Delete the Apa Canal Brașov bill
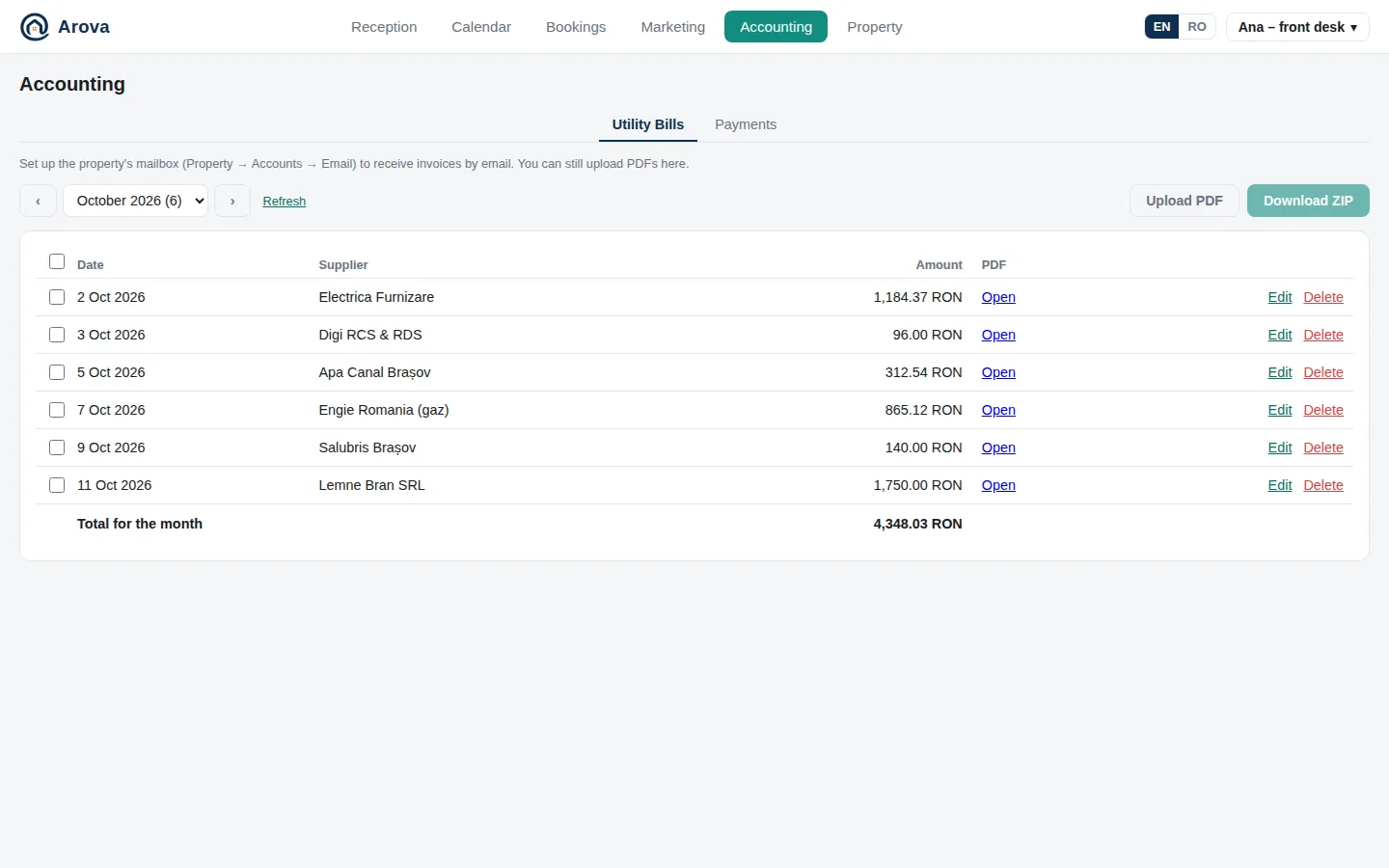 1323,372
